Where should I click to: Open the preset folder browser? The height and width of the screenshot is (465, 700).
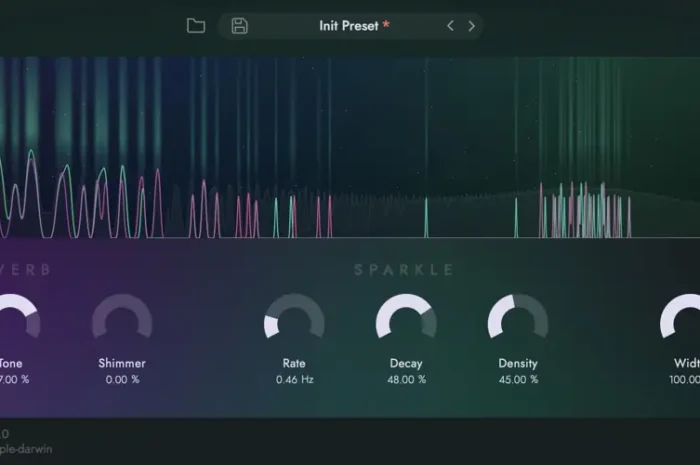coord(196,26)
